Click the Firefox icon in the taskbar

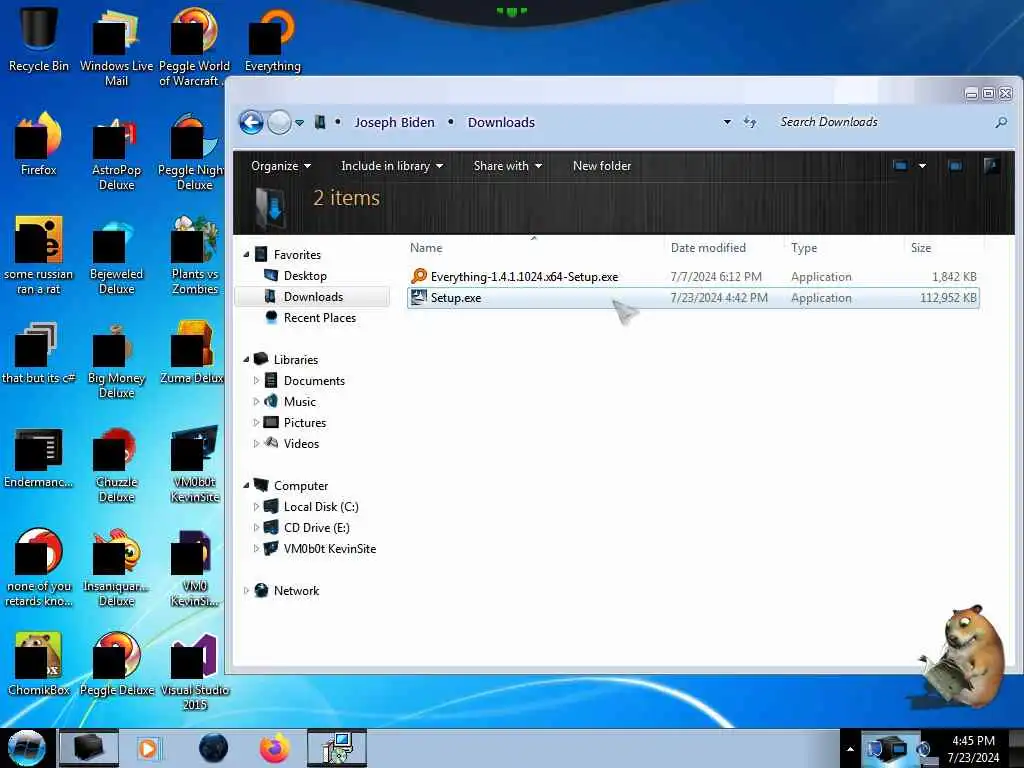pos(275,748)
